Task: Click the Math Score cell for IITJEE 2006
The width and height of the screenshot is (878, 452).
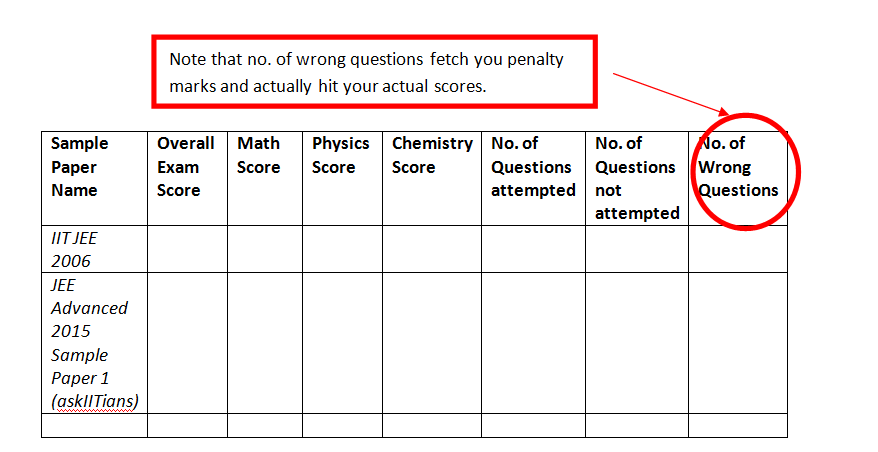Action: (265, 249)
